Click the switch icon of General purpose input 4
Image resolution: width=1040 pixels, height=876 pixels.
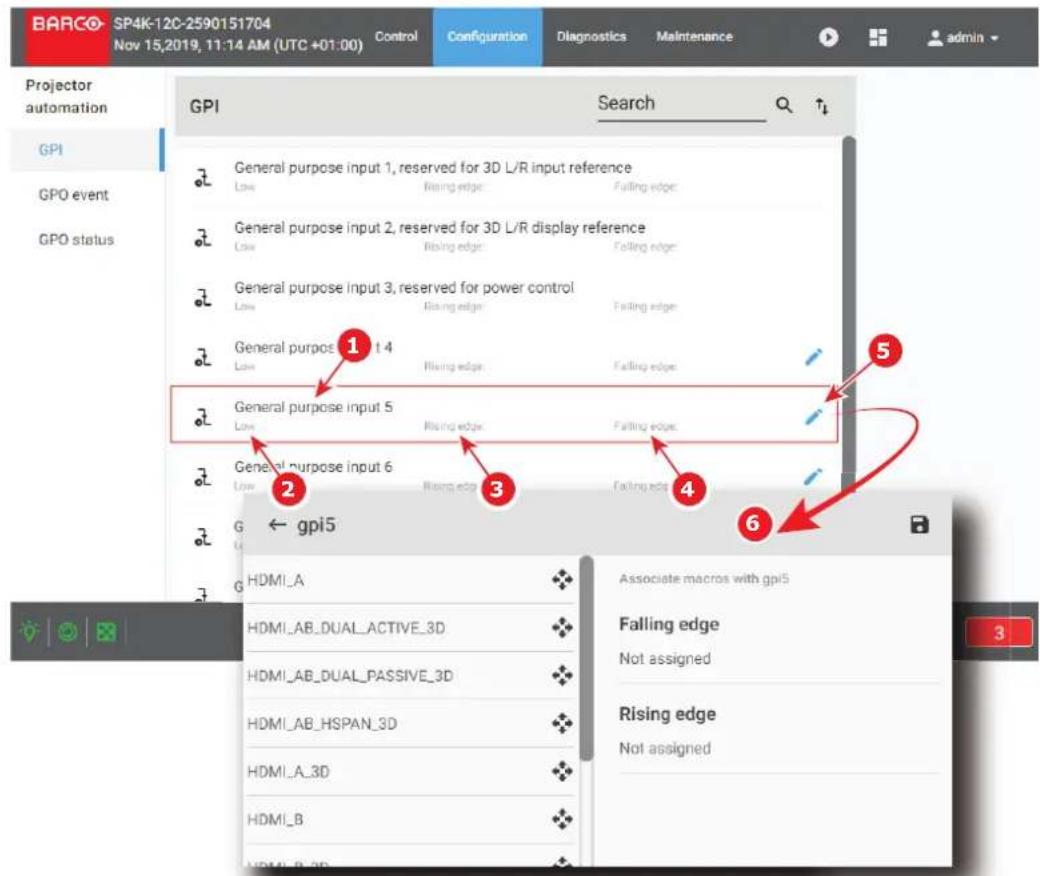point(203,357)
